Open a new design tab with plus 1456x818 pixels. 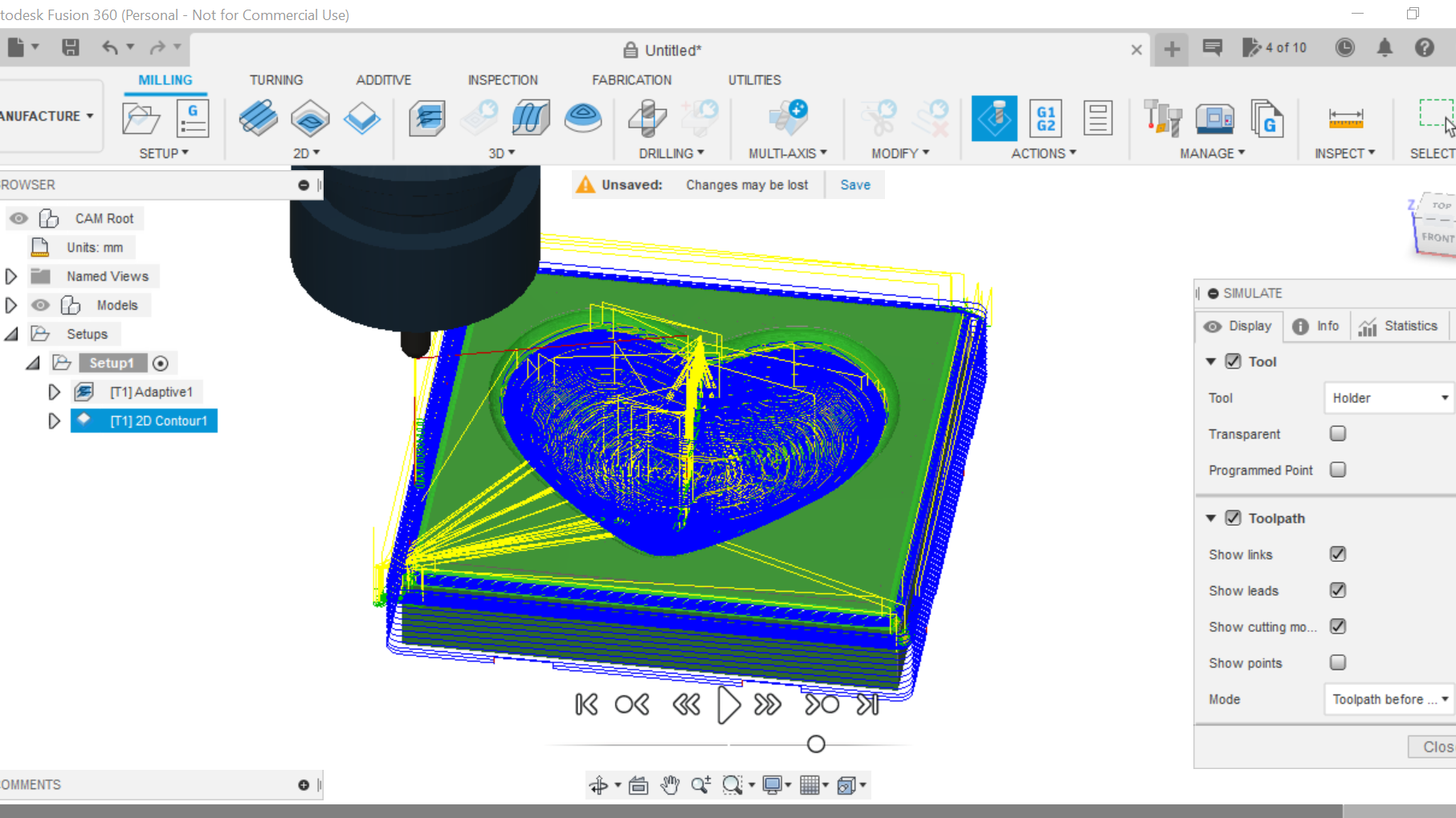(x=1172, y=49)
